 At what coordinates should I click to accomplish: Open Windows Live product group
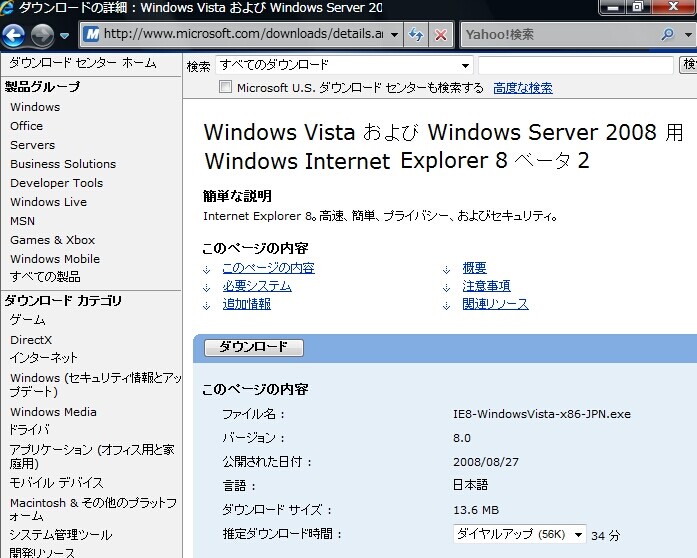click(x=48, y=202)
